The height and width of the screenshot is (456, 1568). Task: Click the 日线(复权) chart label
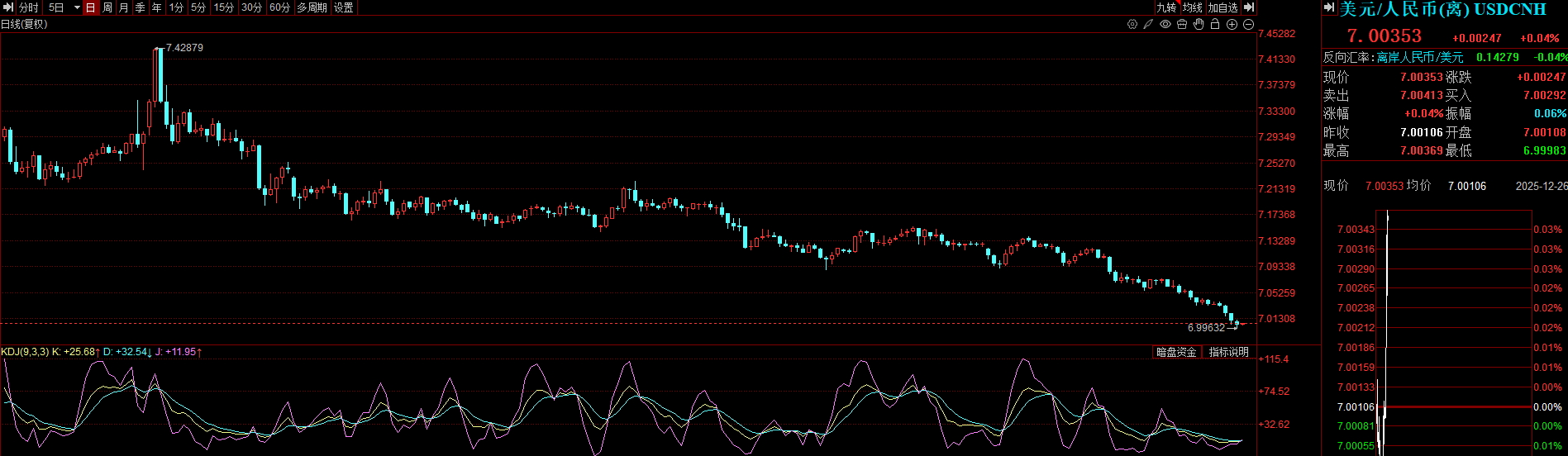(24, 24)
